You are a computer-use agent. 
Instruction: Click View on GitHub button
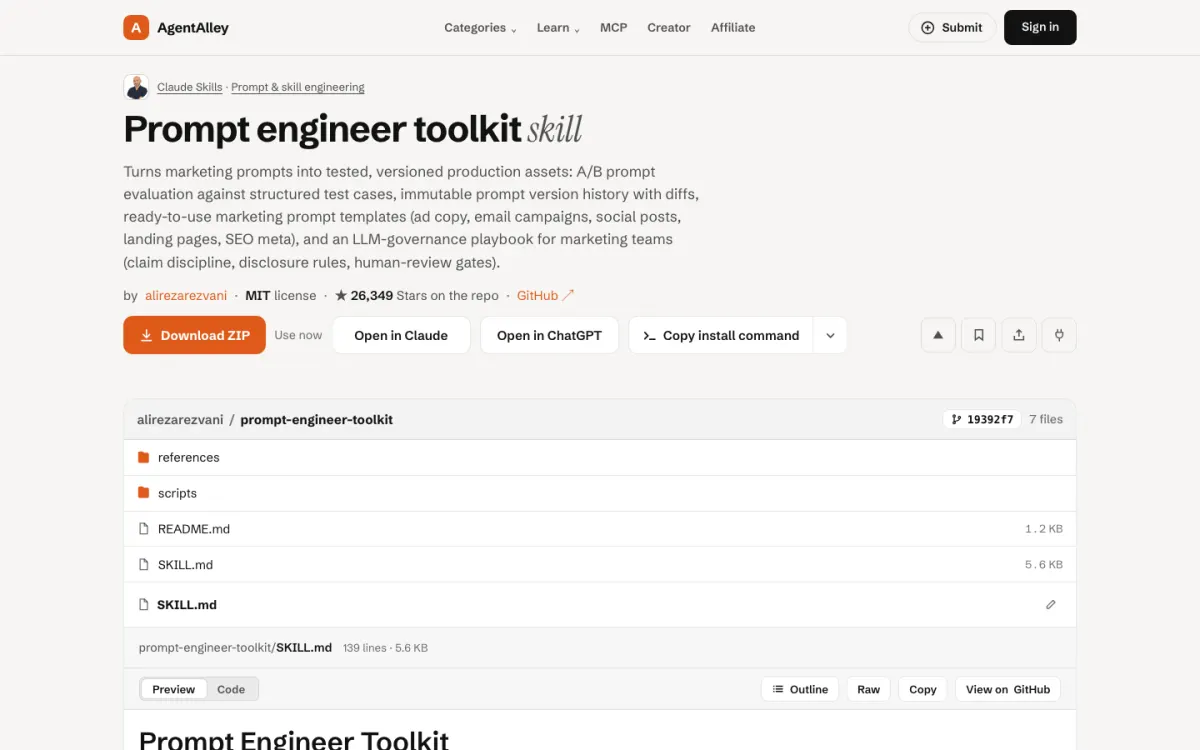point(1008,689)
